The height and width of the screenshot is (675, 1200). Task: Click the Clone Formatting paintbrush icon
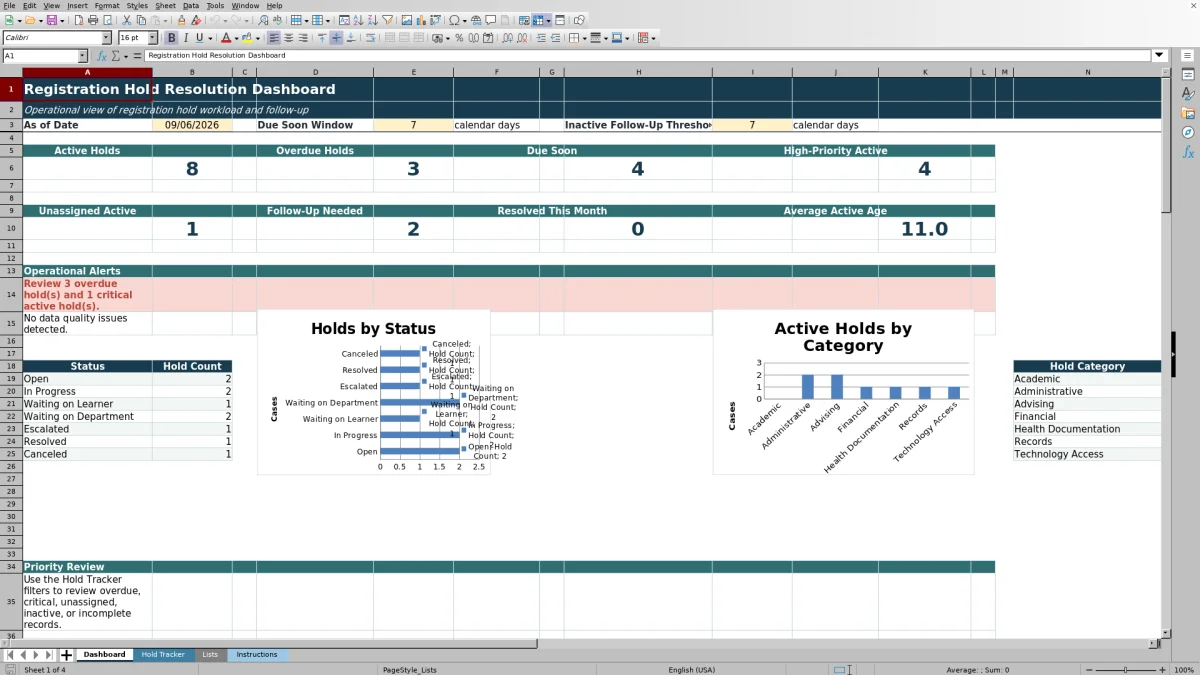[x=181, y=20]
